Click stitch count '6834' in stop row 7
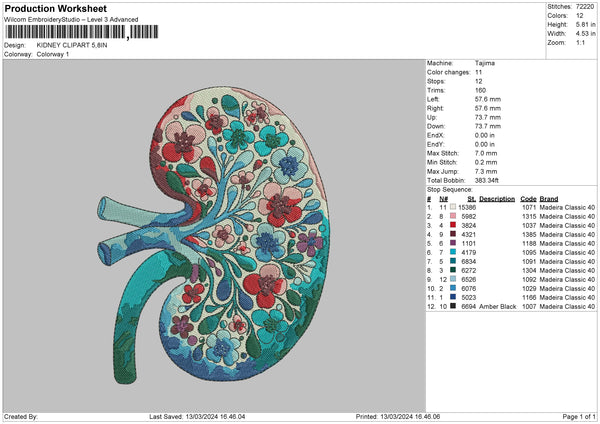This screenshot has height=424, width=600. coord(469,261)
